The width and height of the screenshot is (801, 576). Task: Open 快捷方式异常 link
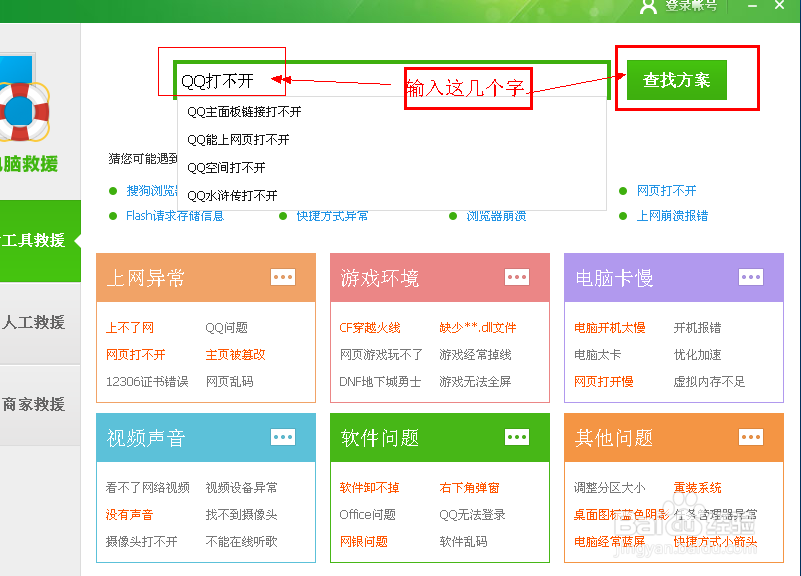pyautogui.click(x=332, y=216)
